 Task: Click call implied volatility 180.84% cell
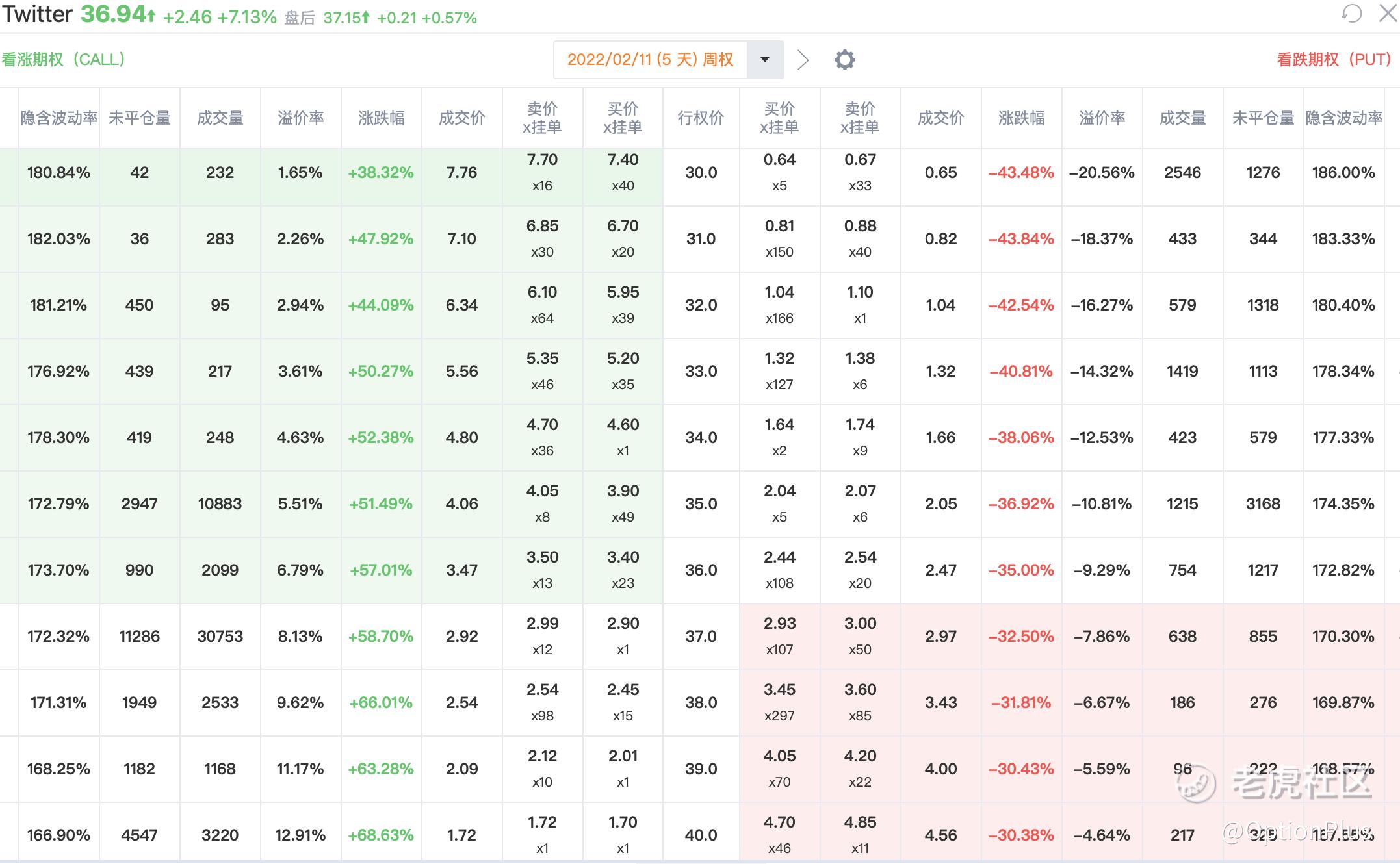point(58,173)
